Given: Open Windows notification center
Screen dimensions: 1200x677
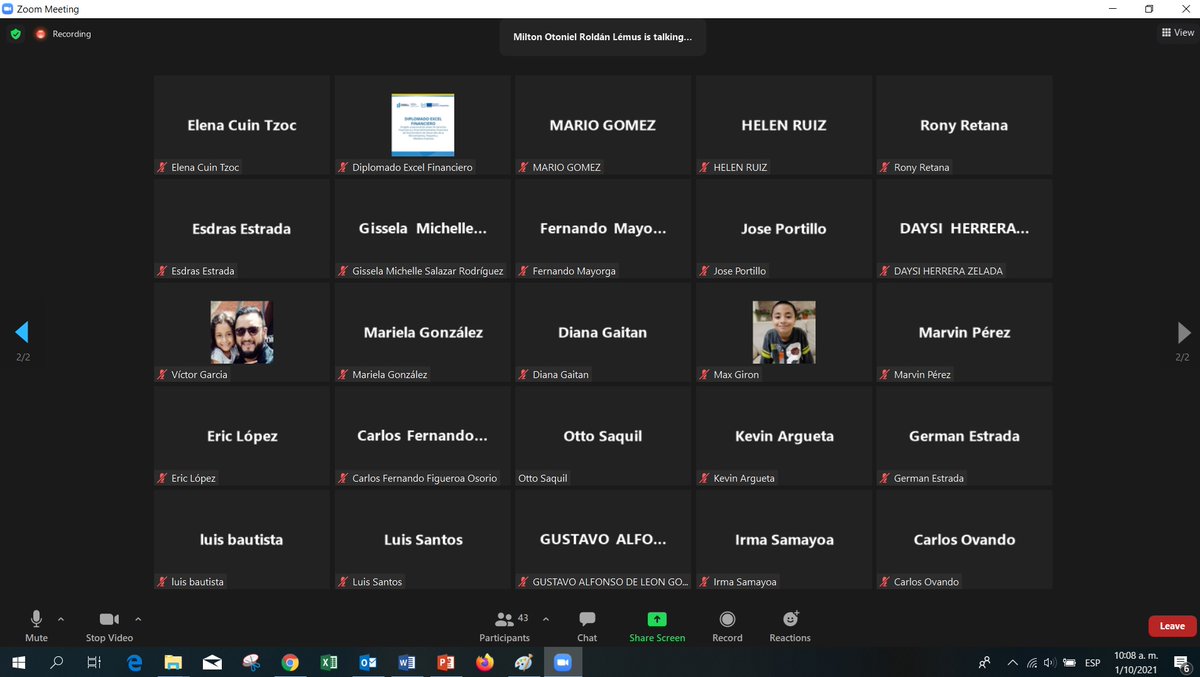Looking at the screenshot, I should [1180, 662].
